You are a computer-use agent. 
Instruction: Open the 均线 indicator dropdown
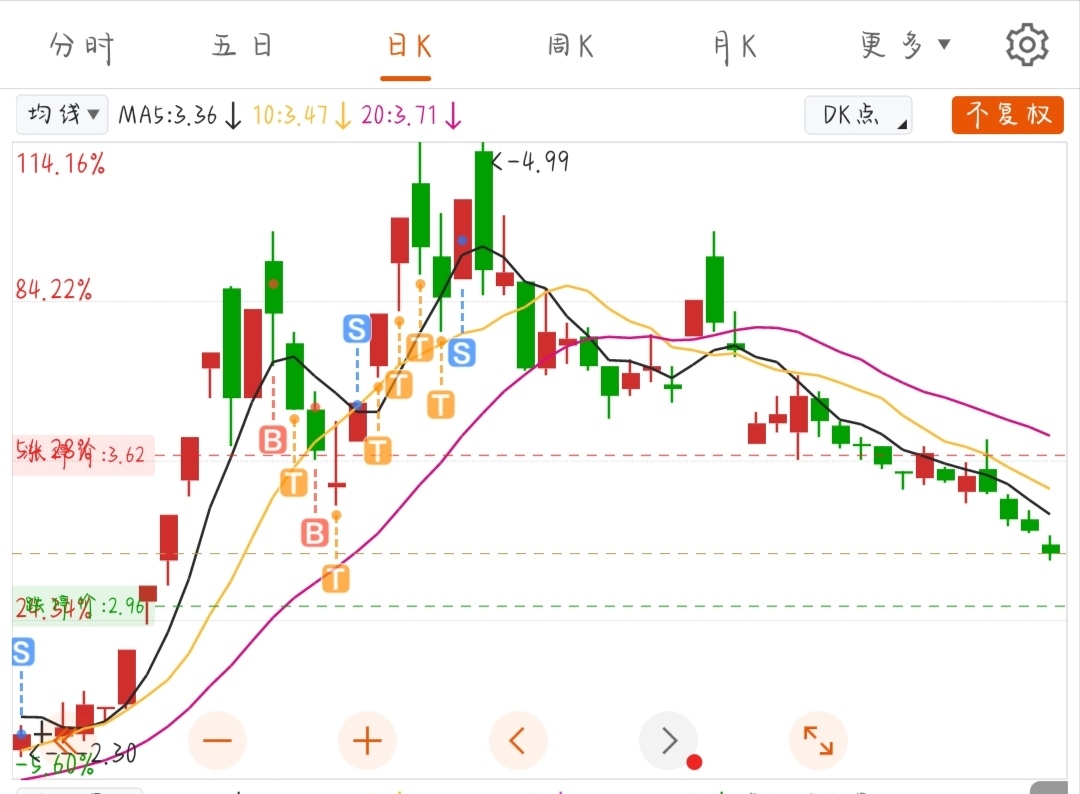click(62, 114)
